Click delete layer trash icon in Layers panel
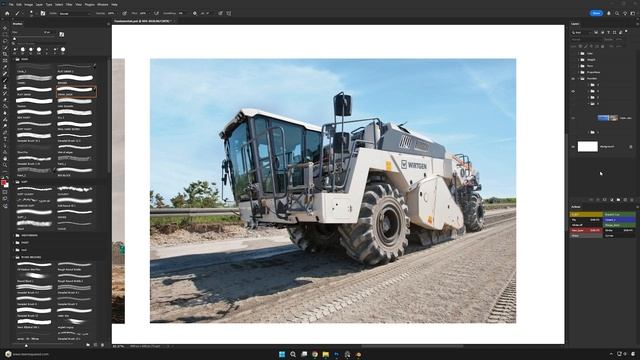 pos(632,200)
